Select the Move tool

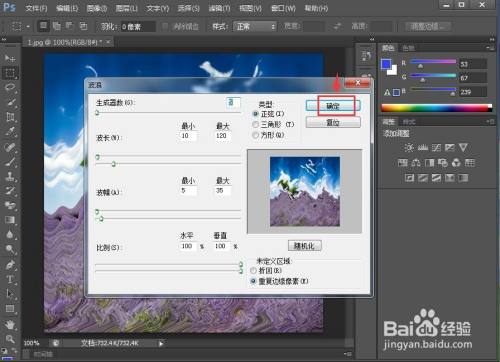coord(10,58)
